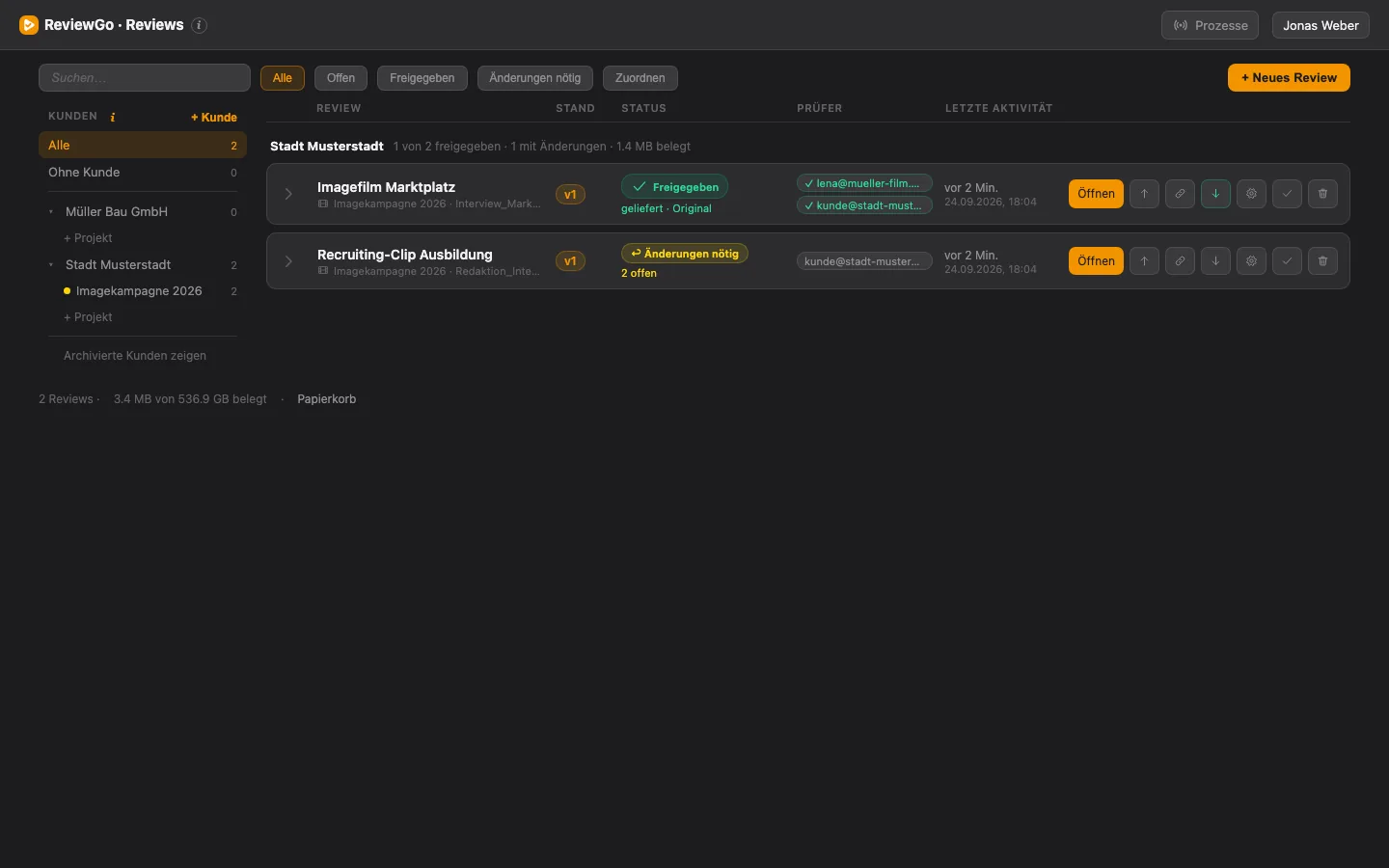The image size is (1389, 868).
Task: Delete Imagefilm Marktplatz with the trash icon
Action: click(1322, 194)
